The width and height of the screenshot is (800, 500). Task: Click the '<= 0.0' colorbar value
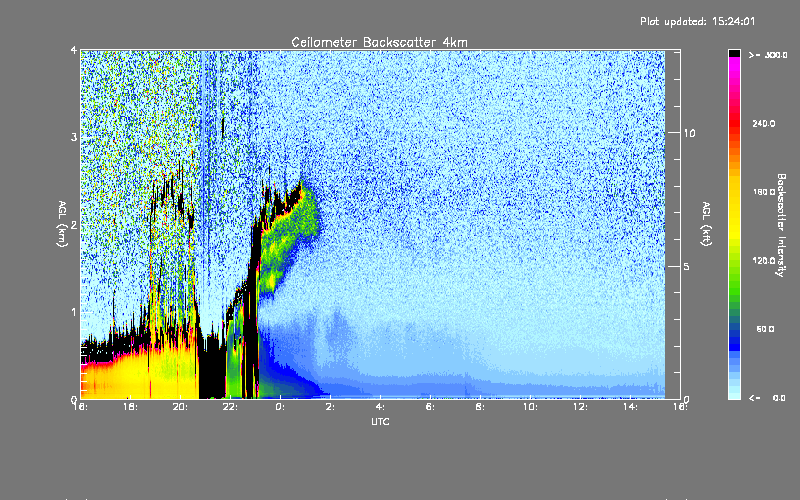768,398
